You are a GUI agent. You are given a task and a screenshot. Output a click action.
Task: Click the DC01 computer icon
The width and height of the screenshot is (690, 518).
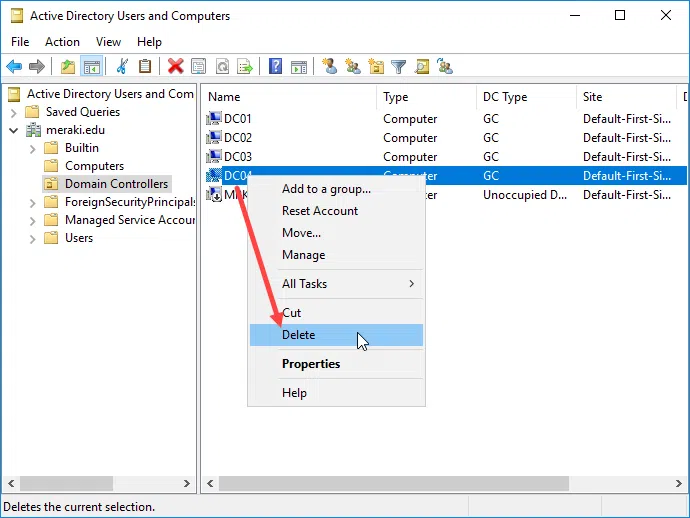click(x=213, y=118)
